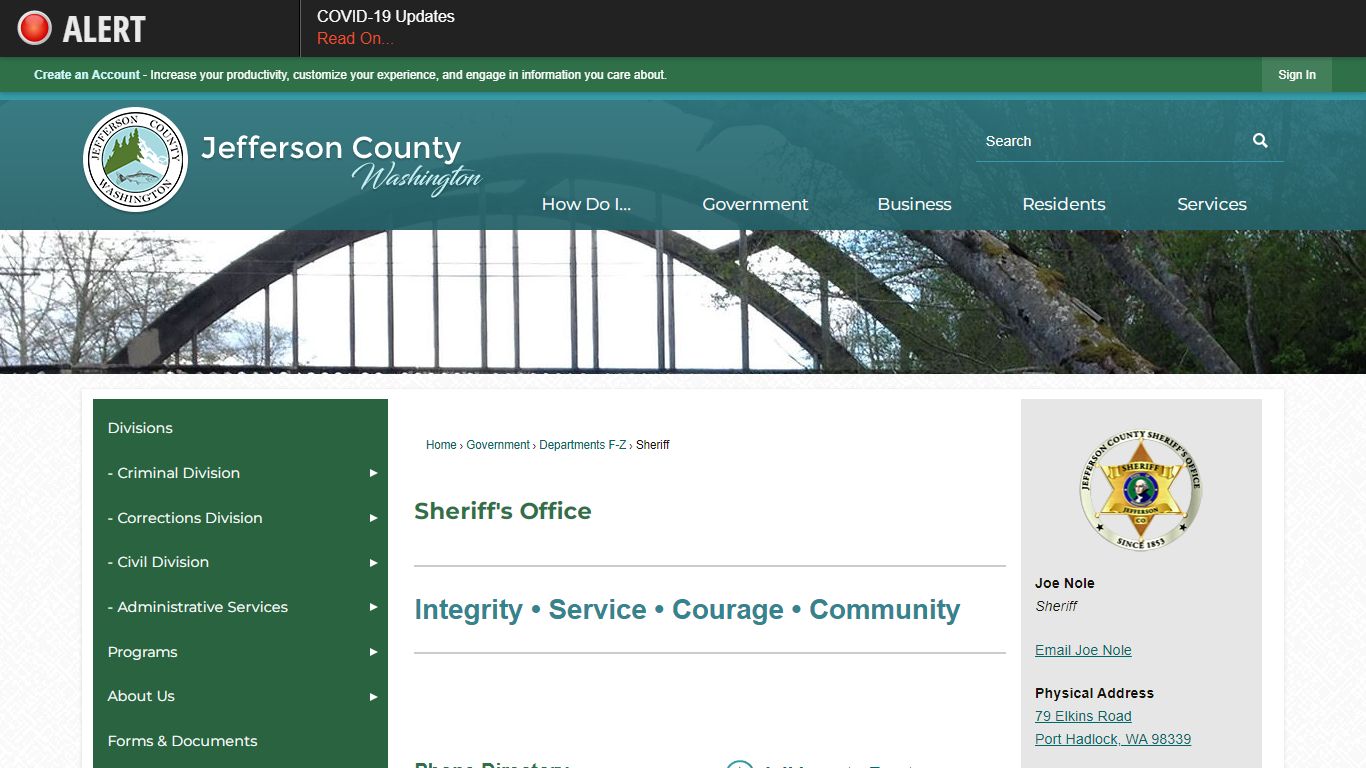1366x768 pixels.
Task: Expand Civil Division submenu arrow
Action: (373, 562)
